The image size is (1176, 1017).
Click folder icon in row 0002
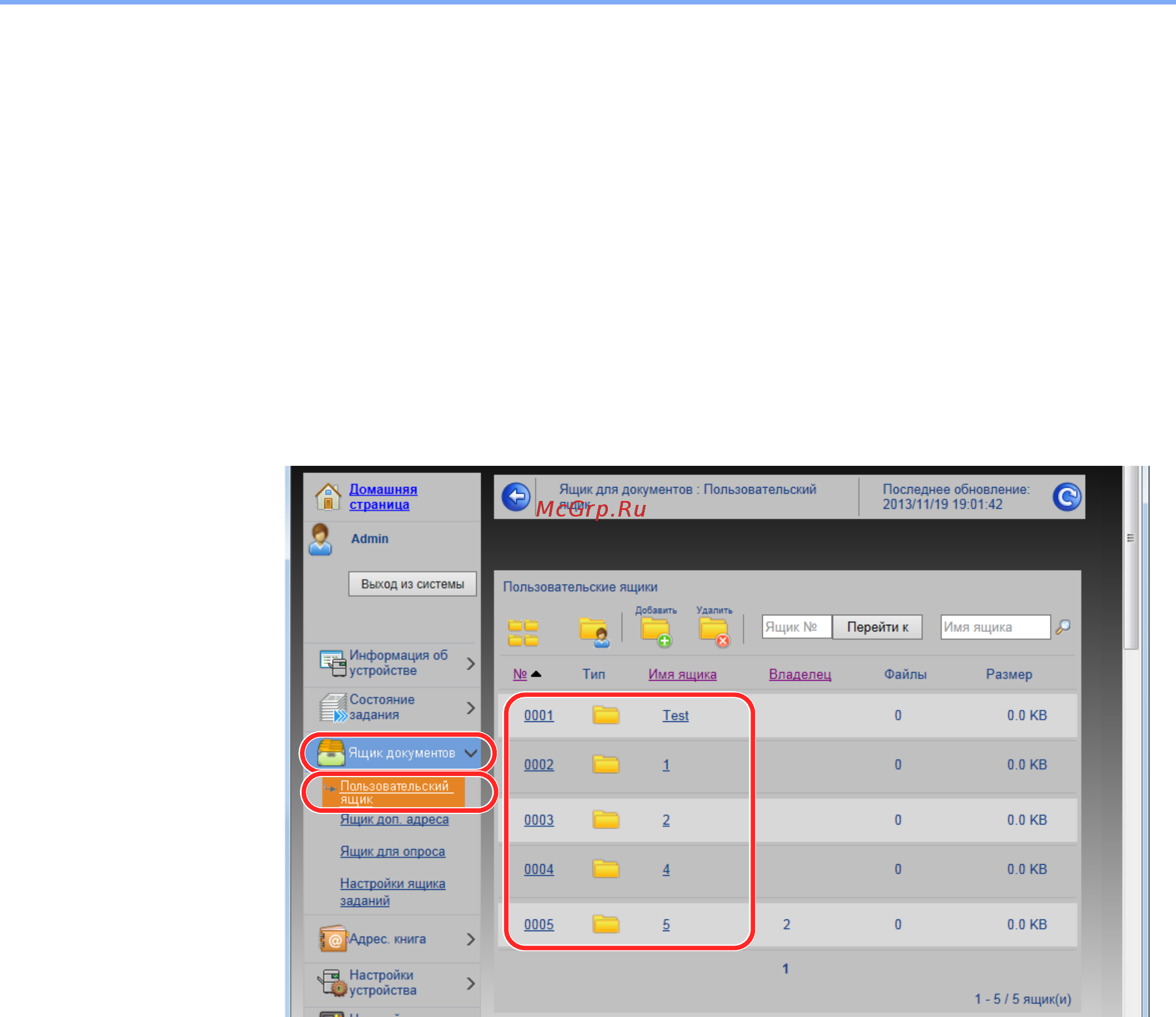[606, 764]
